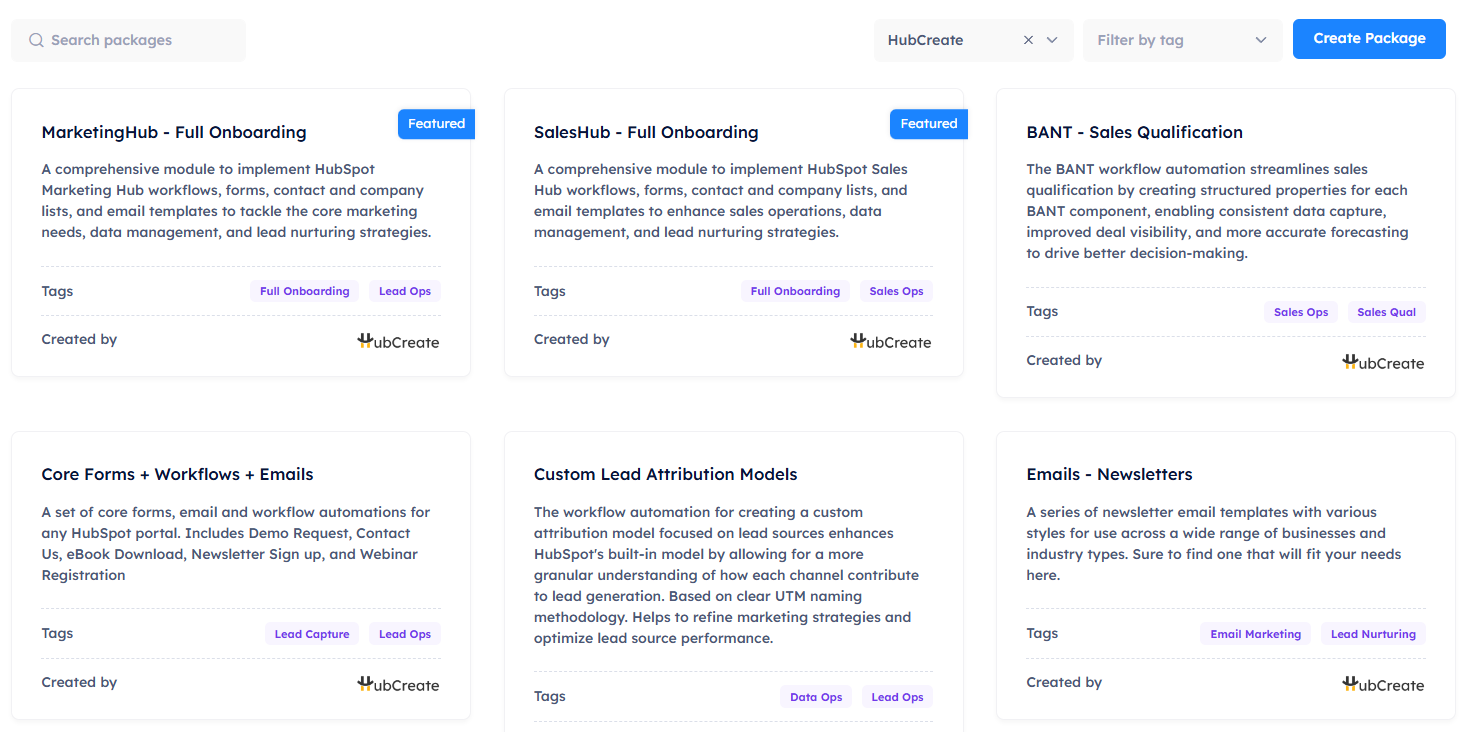1465x732 pixels.
Task: Type in the Search packages field
Action: point(140,41)
